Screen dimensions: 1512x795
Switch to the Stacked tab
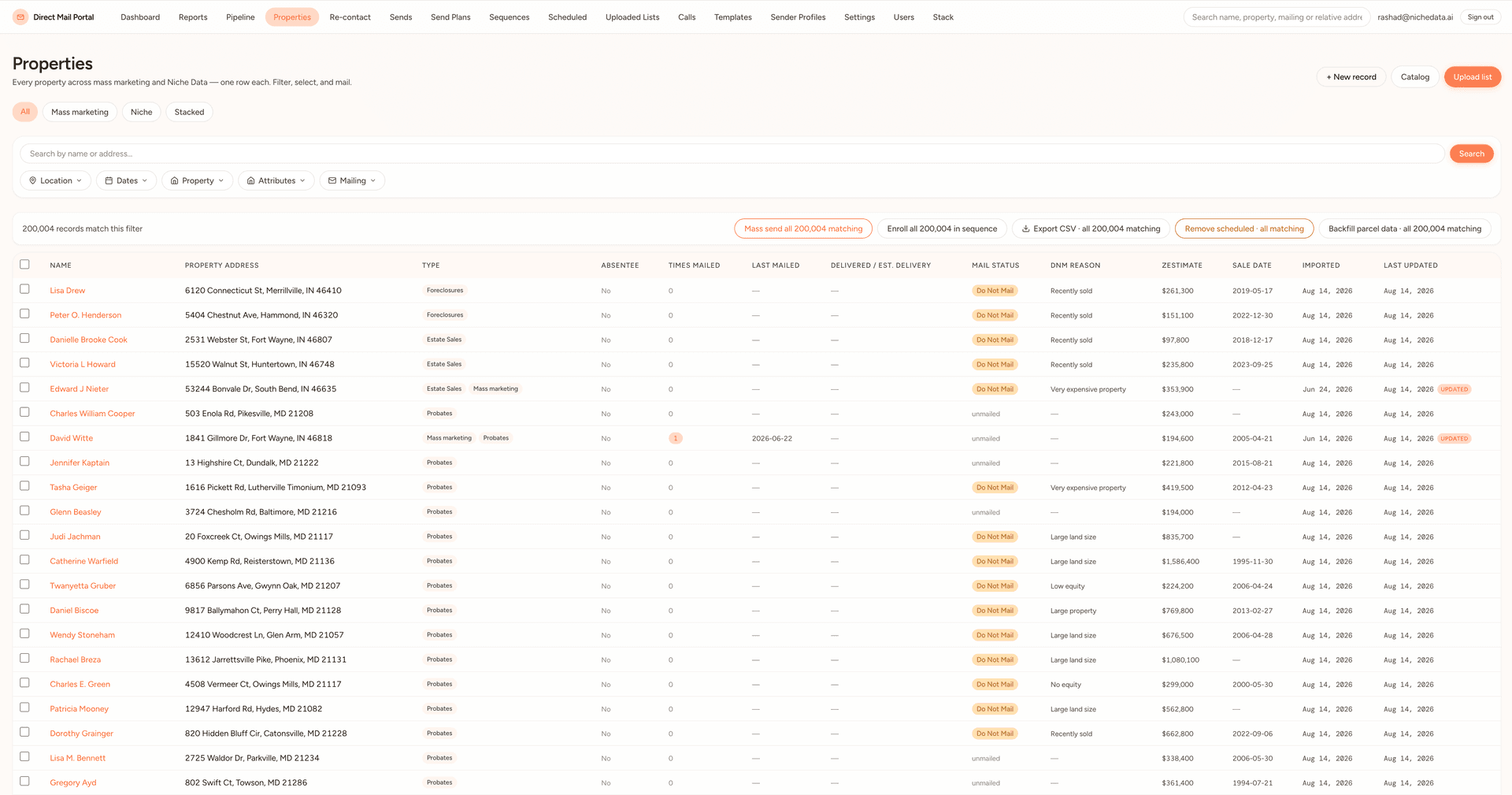[x=189, y=112]
